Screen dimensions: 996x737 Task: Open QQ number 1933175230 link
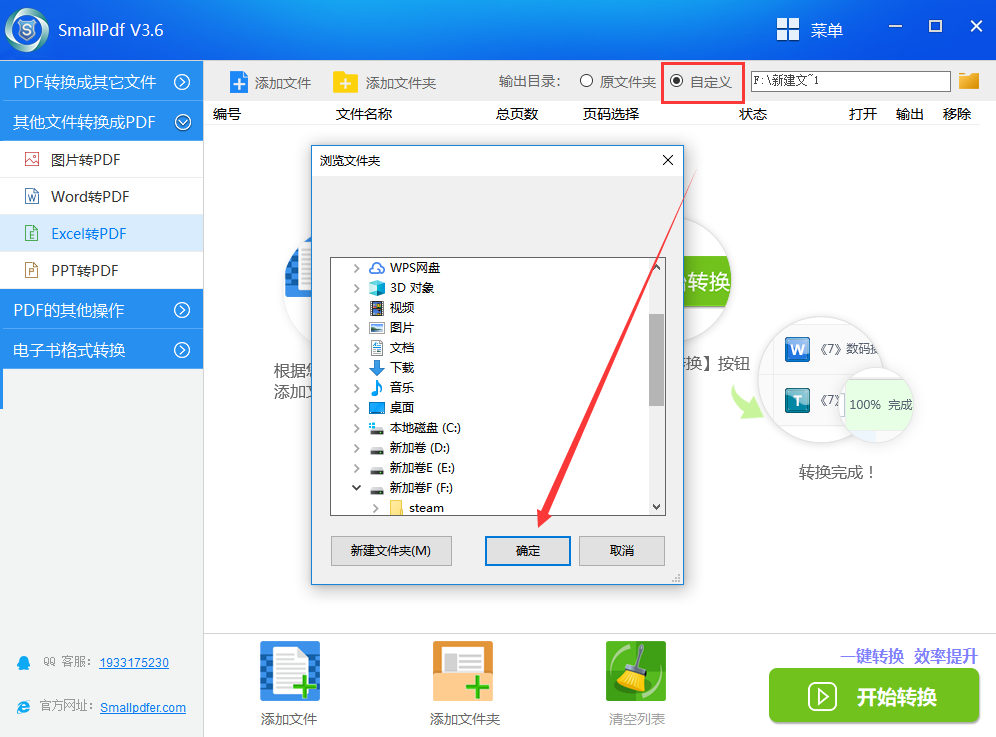point(134,663)
